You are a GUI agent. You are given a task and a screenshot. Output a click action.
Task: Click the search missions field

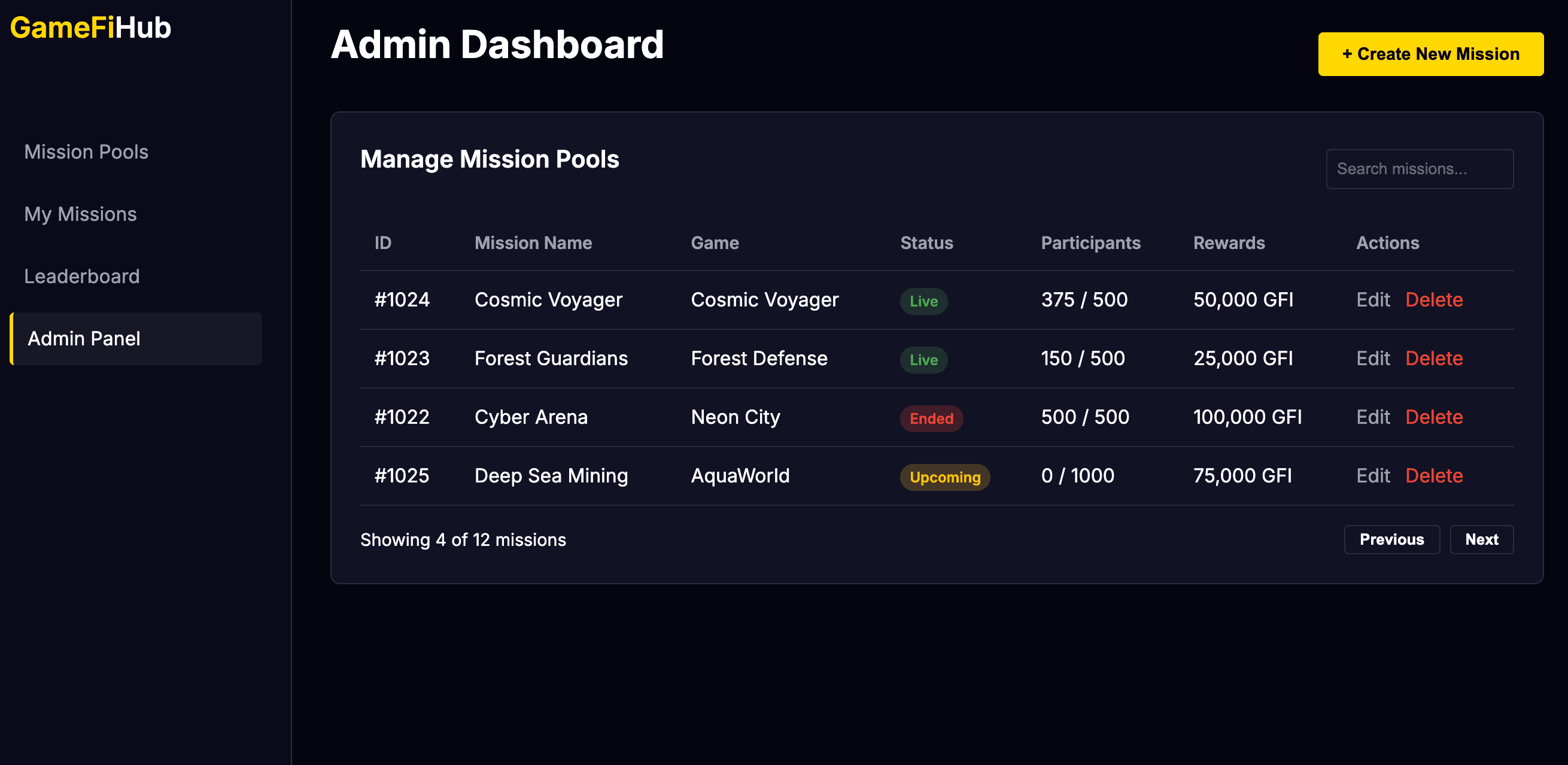pos(1420,169)
